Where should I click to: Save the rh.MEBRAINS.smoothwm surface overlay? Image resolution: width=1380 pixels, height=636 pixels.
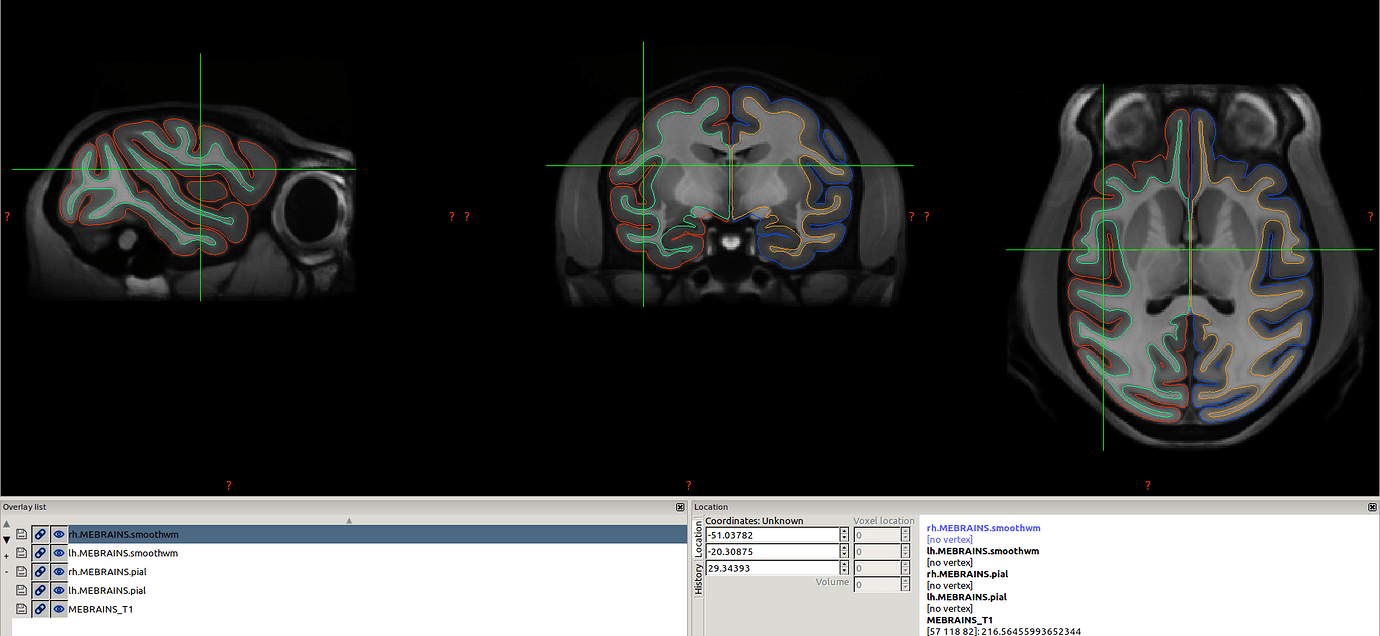point(21,533)
